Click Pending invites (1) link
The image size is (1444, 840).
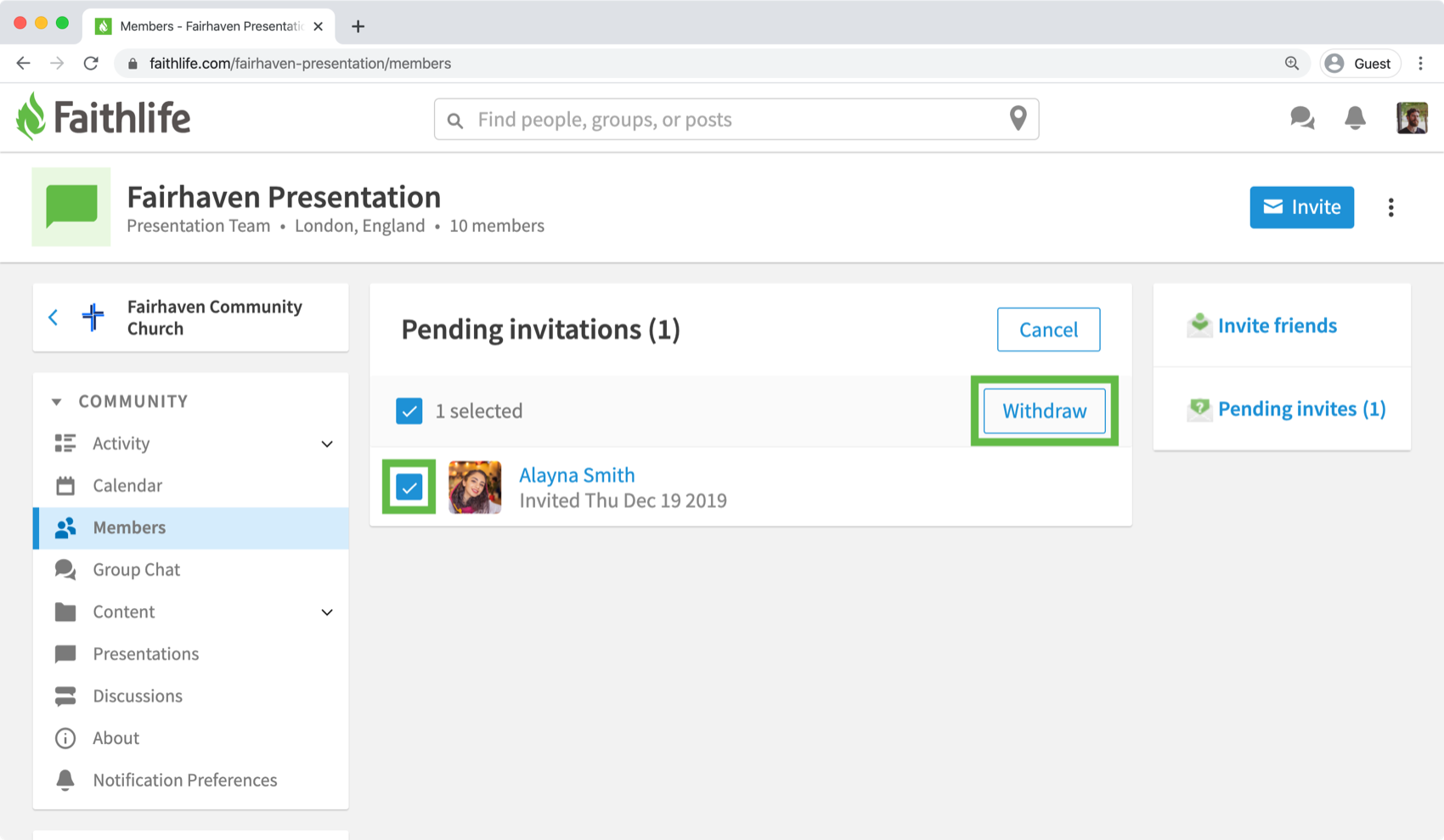coord(1301,409)
